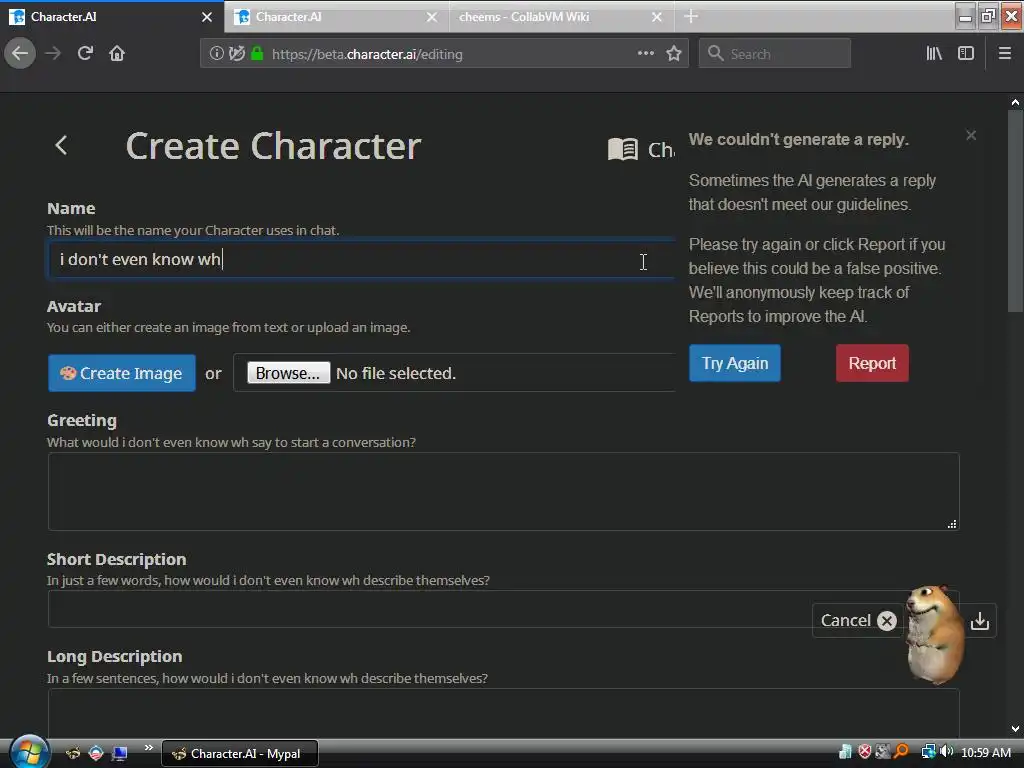The width and height of the screenshot is (1024, 768).
Task: Click the 'Create Character' heading
Action: (273, 145)
